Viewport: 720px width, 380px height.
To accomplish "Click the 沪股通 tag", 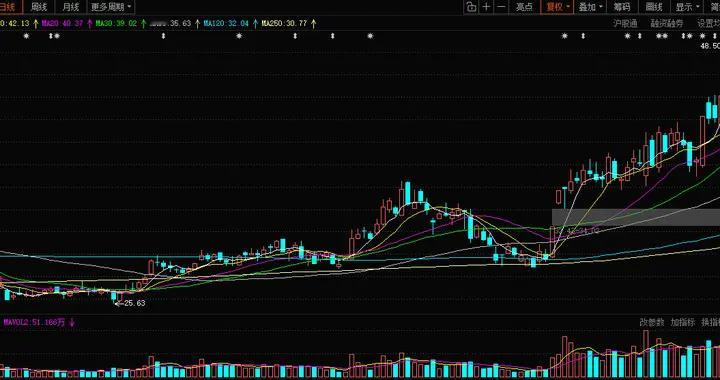I will (625, 23).
